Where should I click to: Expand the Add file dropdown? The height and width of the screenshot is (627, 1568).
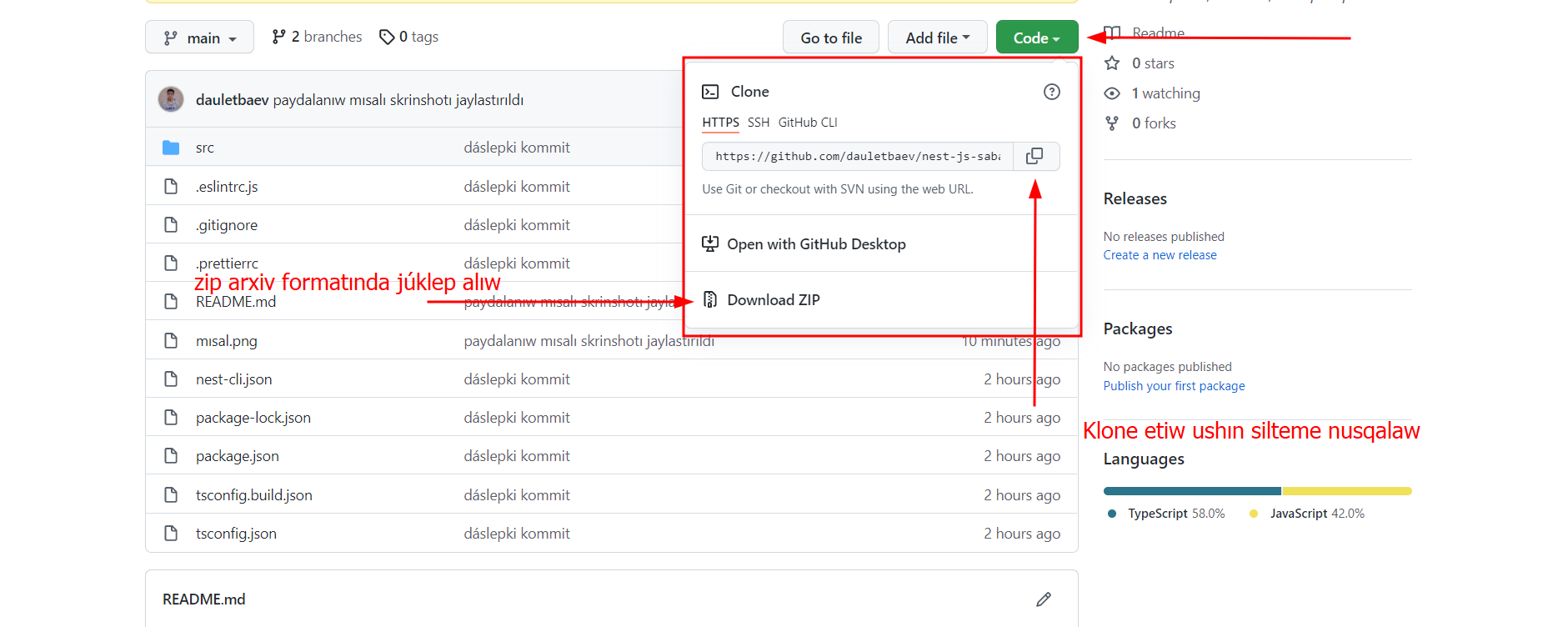pos(937,38)
